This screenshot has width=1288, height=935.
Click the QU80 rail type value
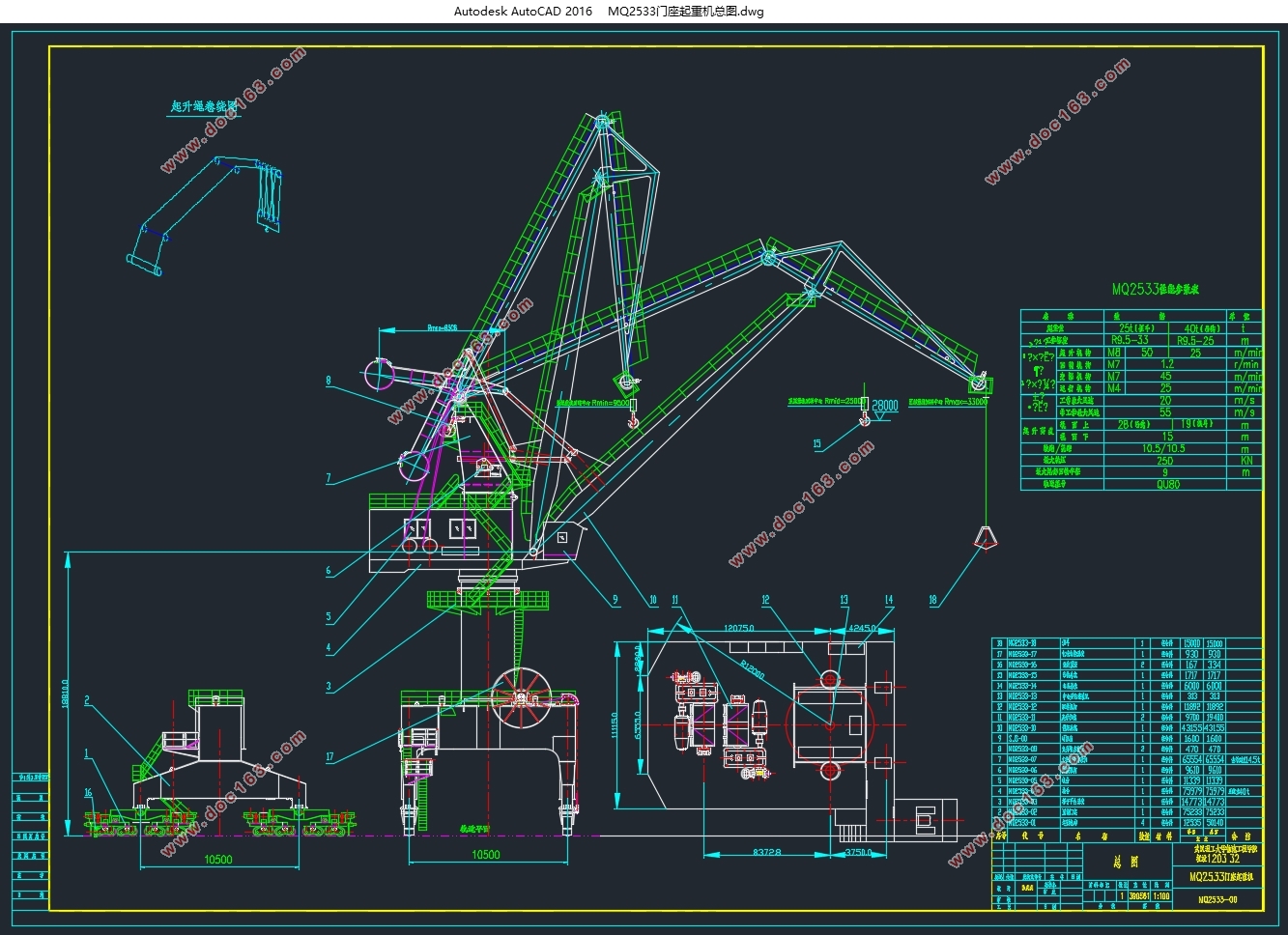[1168, 484]
